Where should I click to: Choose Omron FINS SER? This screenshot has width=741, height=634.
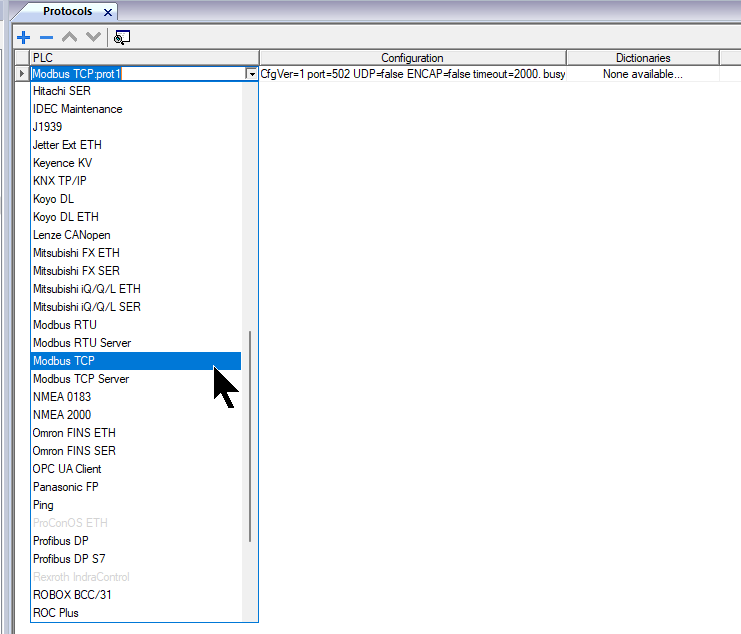tap(136, 451)
